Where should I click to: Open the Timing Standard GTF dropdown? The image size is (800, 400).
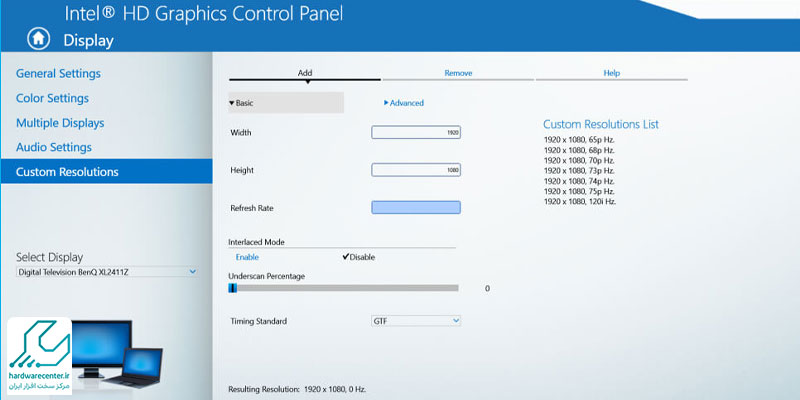click(416, 321)
